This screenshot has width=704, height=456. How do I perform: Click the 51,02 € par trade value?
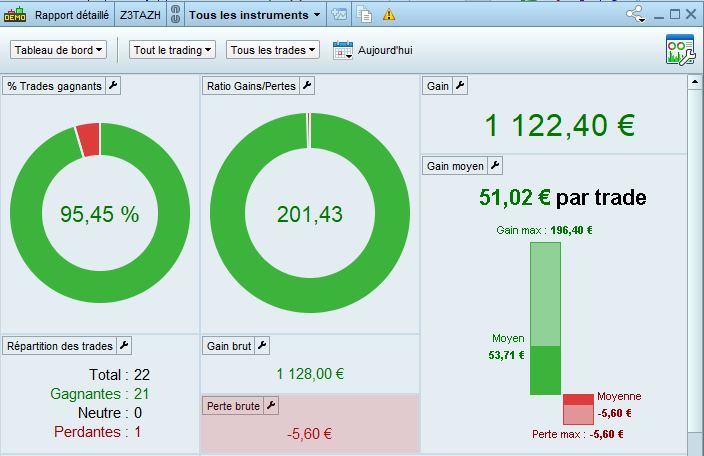(563, 197)
